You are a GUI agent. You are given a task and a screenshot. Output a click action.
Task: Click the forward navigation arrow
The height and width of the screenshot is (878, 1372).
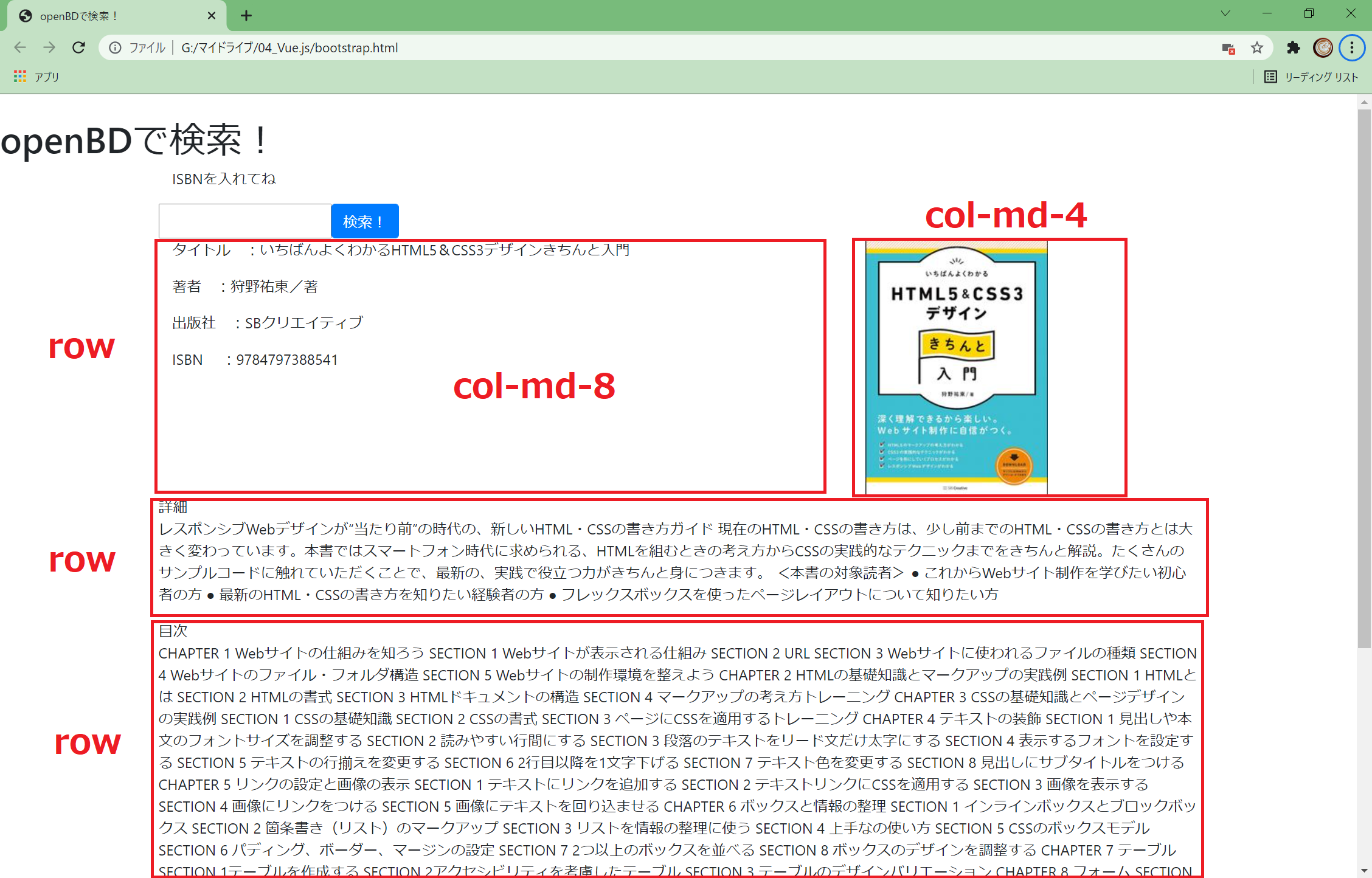pyautogui.click(x=49, y=47)
